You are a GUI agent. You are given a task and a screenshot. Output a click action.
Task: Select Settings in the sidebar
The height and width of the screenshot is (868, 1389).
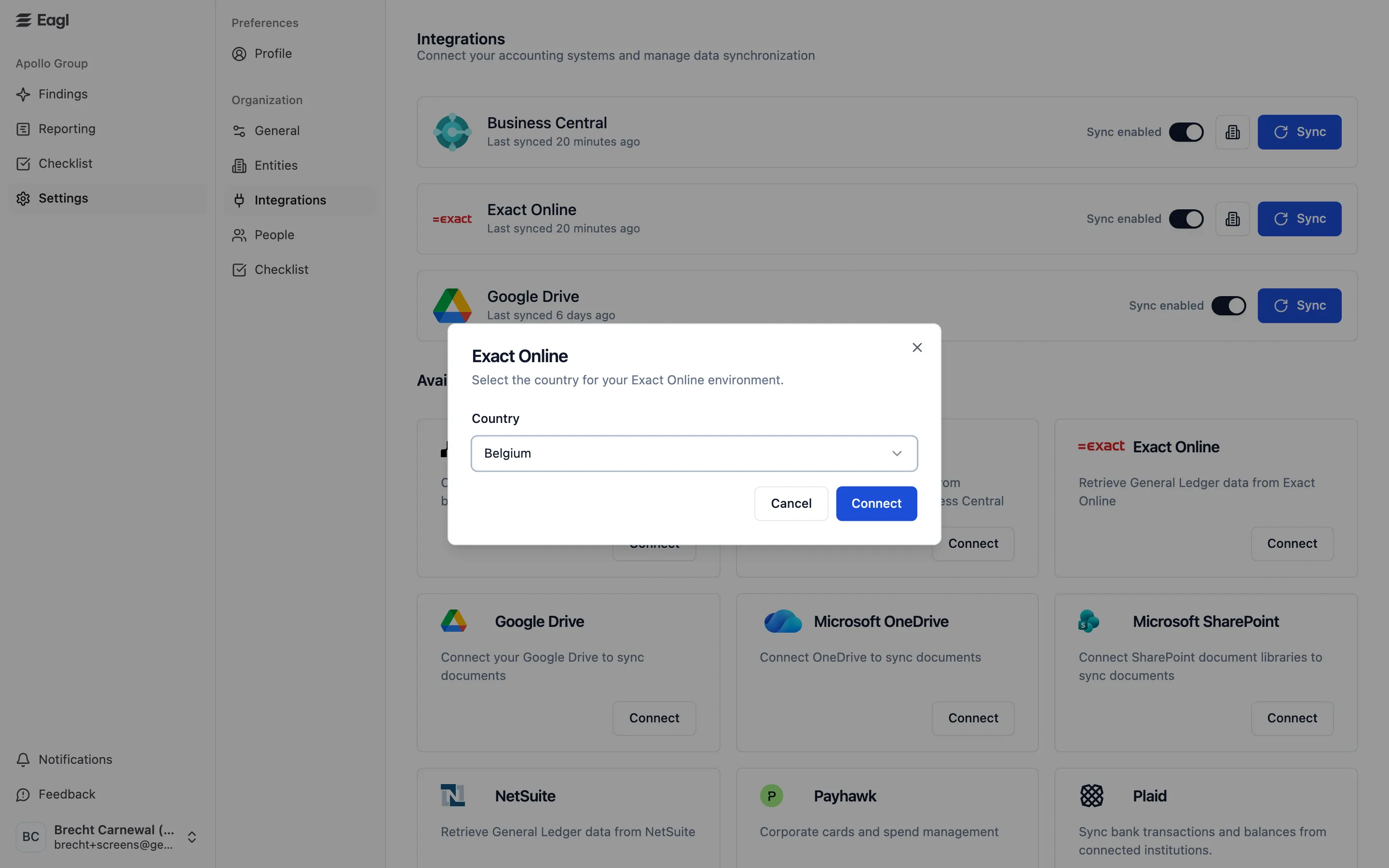(108, 199)
